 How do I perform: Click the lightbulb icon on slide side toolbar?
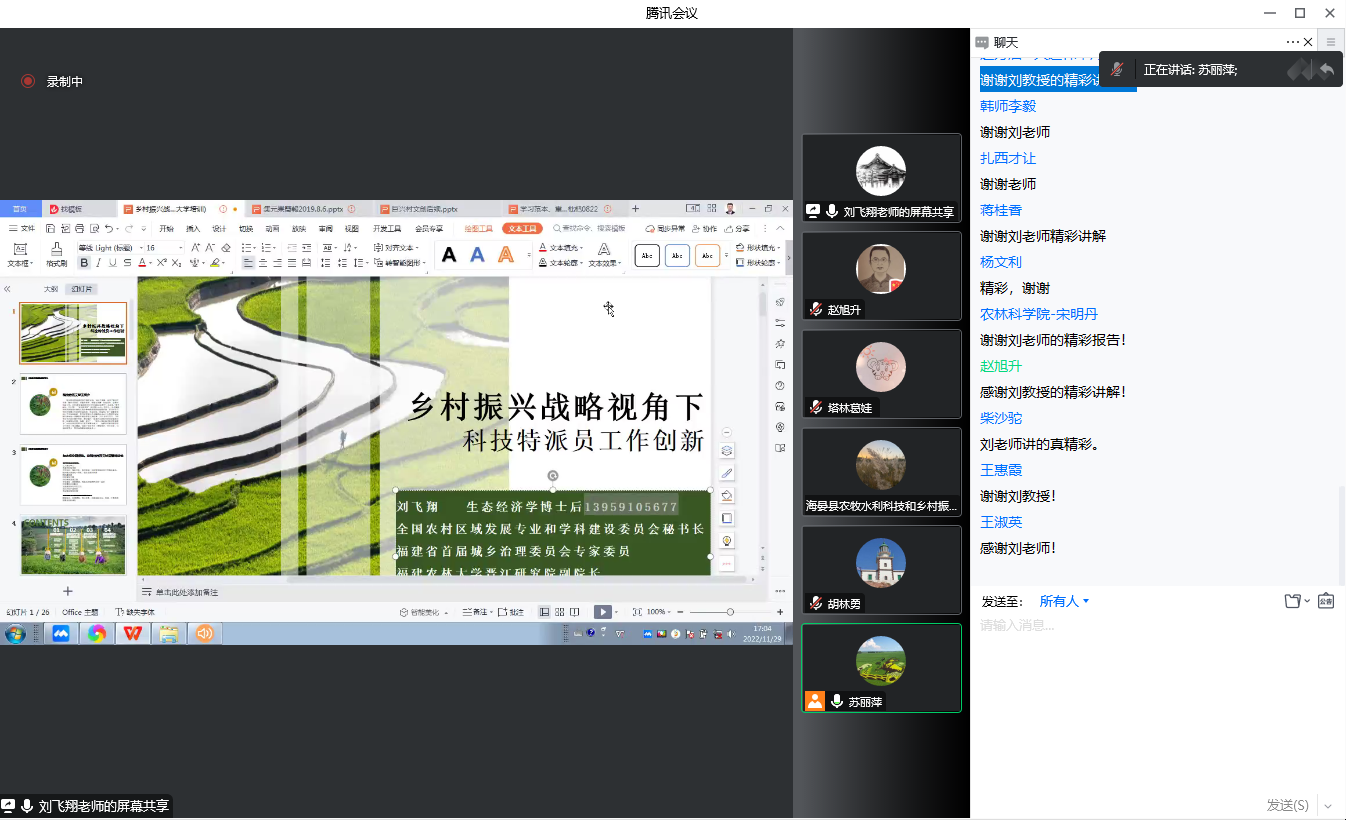point(727,541)
